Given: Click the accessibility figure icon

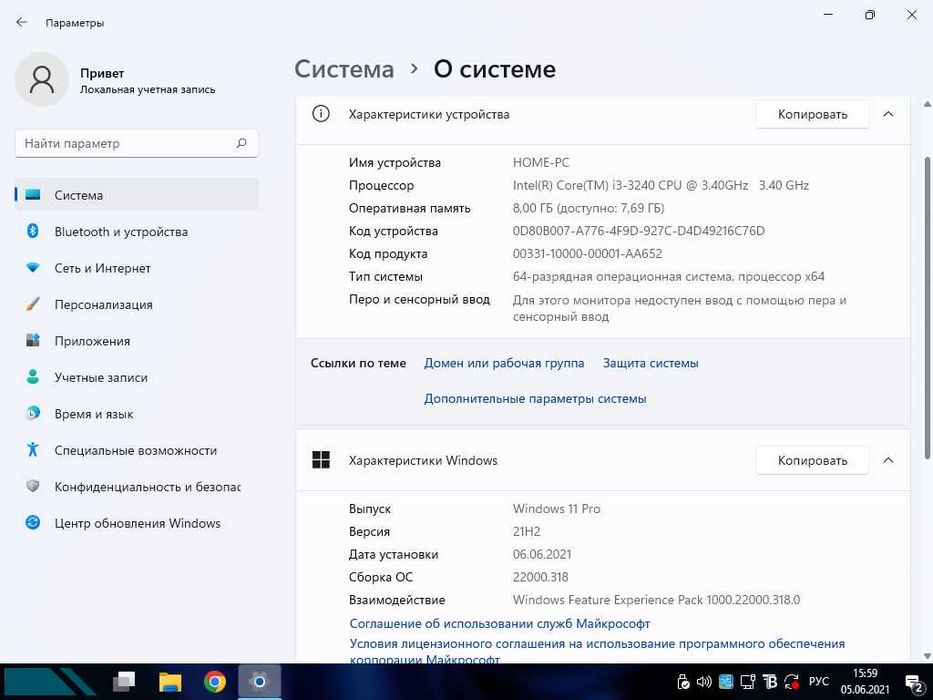Looking at the screenshot, I should [x=33, y=449].
